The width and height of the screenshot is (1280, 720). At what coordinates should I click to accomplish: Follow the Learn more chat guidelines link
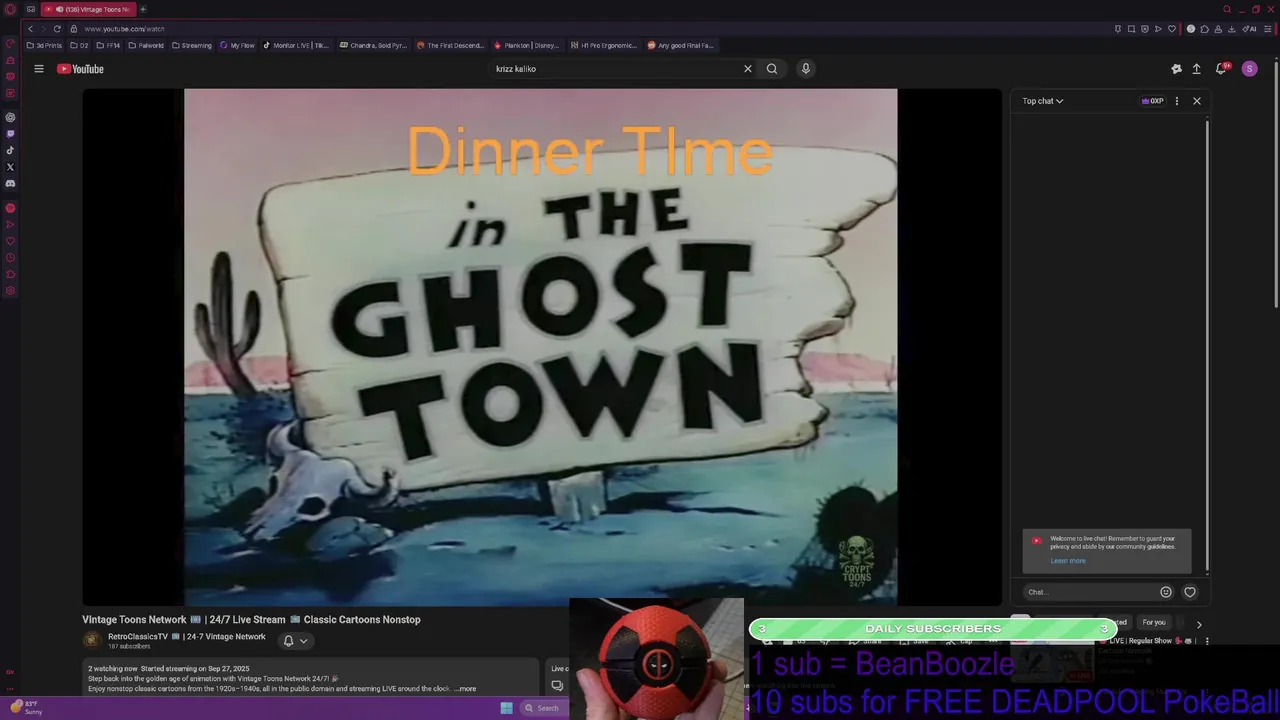(1068, 561)
